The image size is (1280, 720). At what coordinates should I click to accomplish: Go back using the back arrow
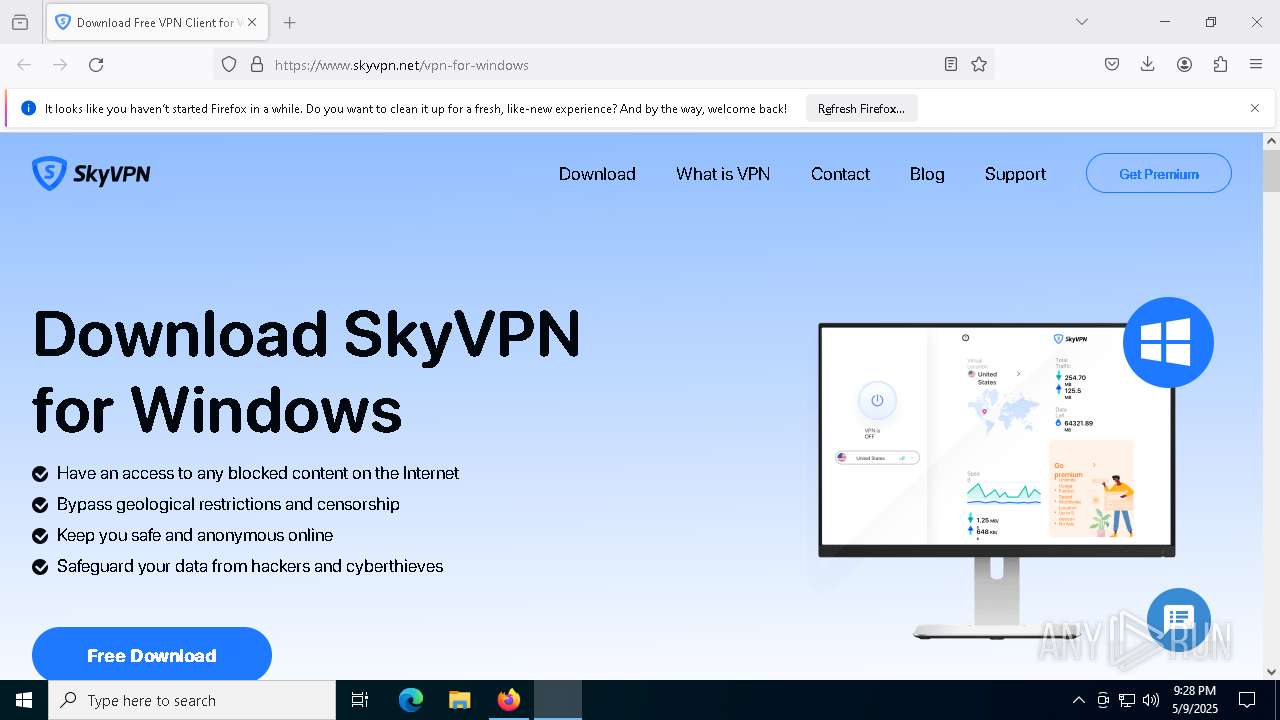pyautogui.click(x=24, y=64)
